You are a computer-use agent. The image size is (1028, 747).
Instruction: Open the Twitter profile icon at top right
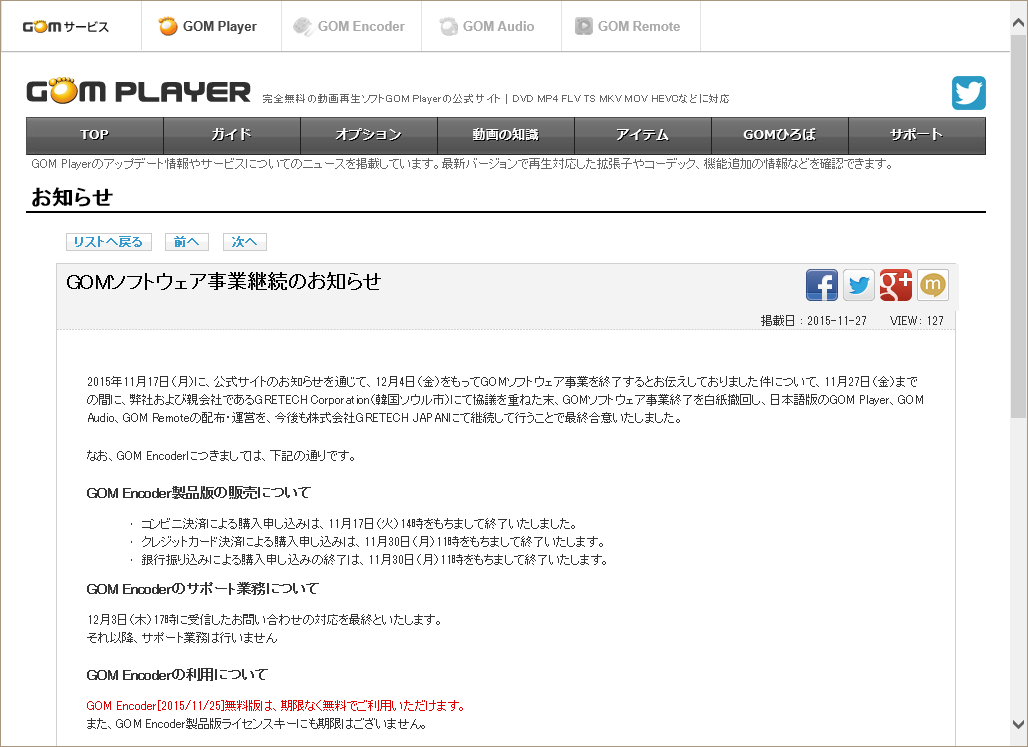point(968,92)
